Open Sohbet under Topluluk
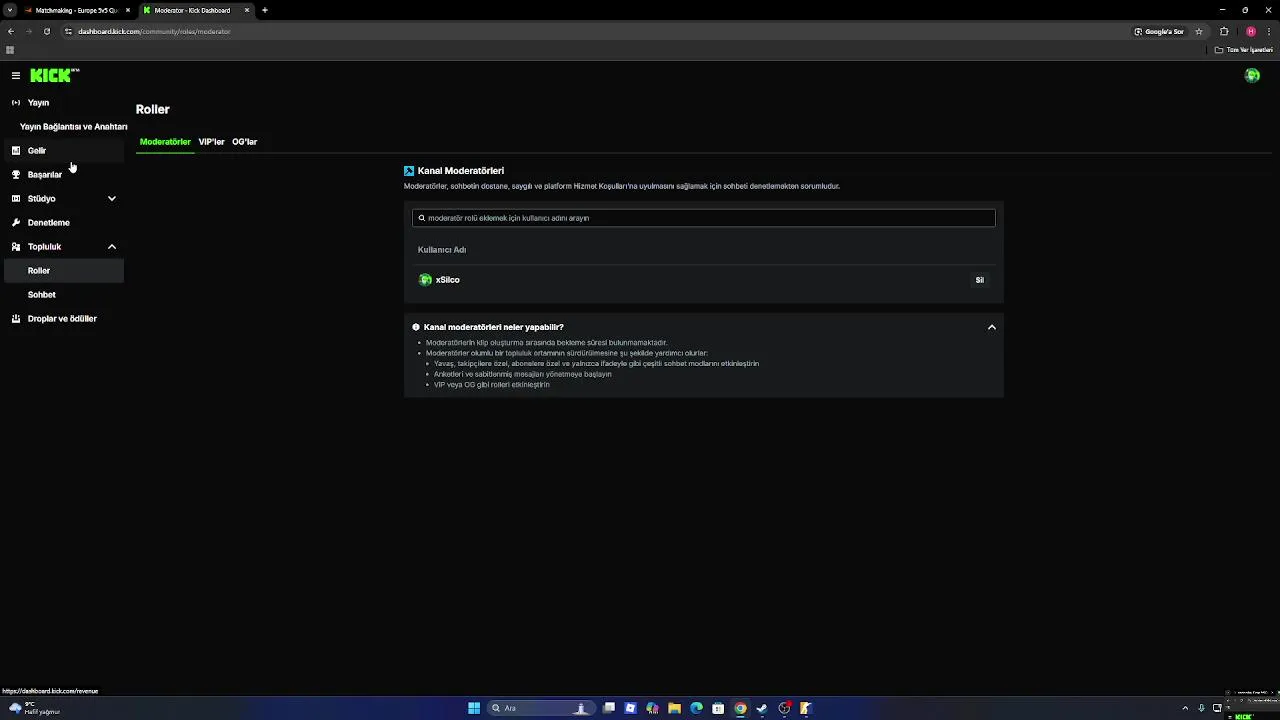This screenshot has width=1280, height=720. 66,294
